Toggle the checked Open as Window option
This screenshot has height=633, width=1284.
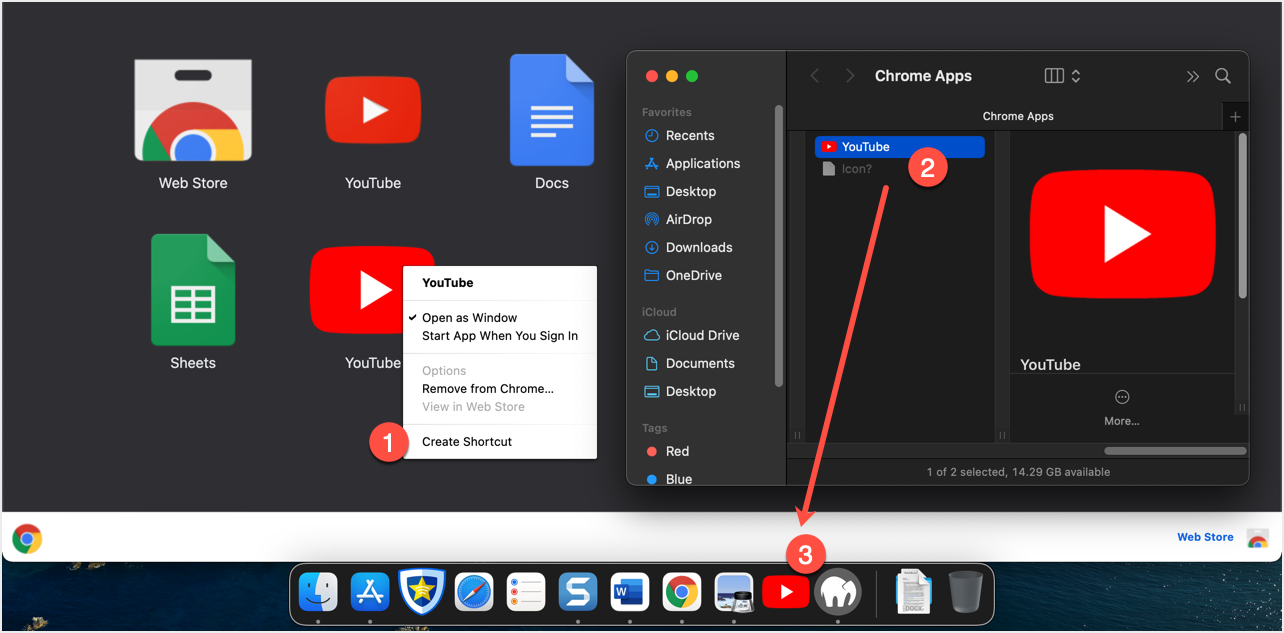469,318
